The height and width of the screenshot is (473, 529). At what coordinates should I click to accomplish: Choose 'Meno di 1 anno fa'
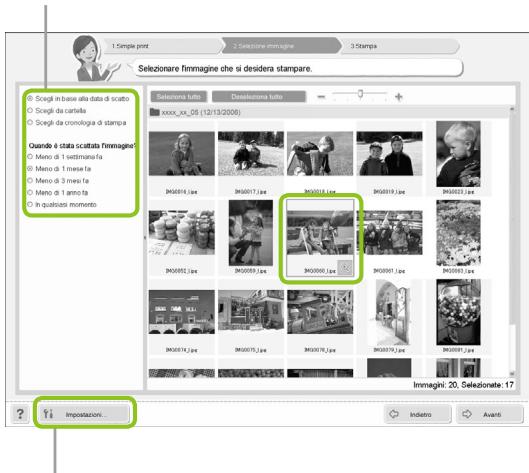(x=57, y=193)
